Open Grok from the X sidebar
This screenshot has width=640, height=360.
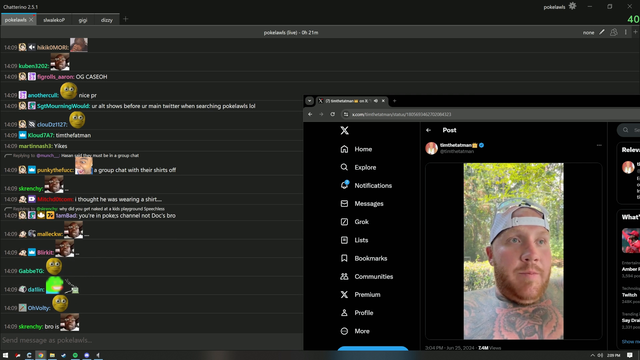(x=354, y=222)
